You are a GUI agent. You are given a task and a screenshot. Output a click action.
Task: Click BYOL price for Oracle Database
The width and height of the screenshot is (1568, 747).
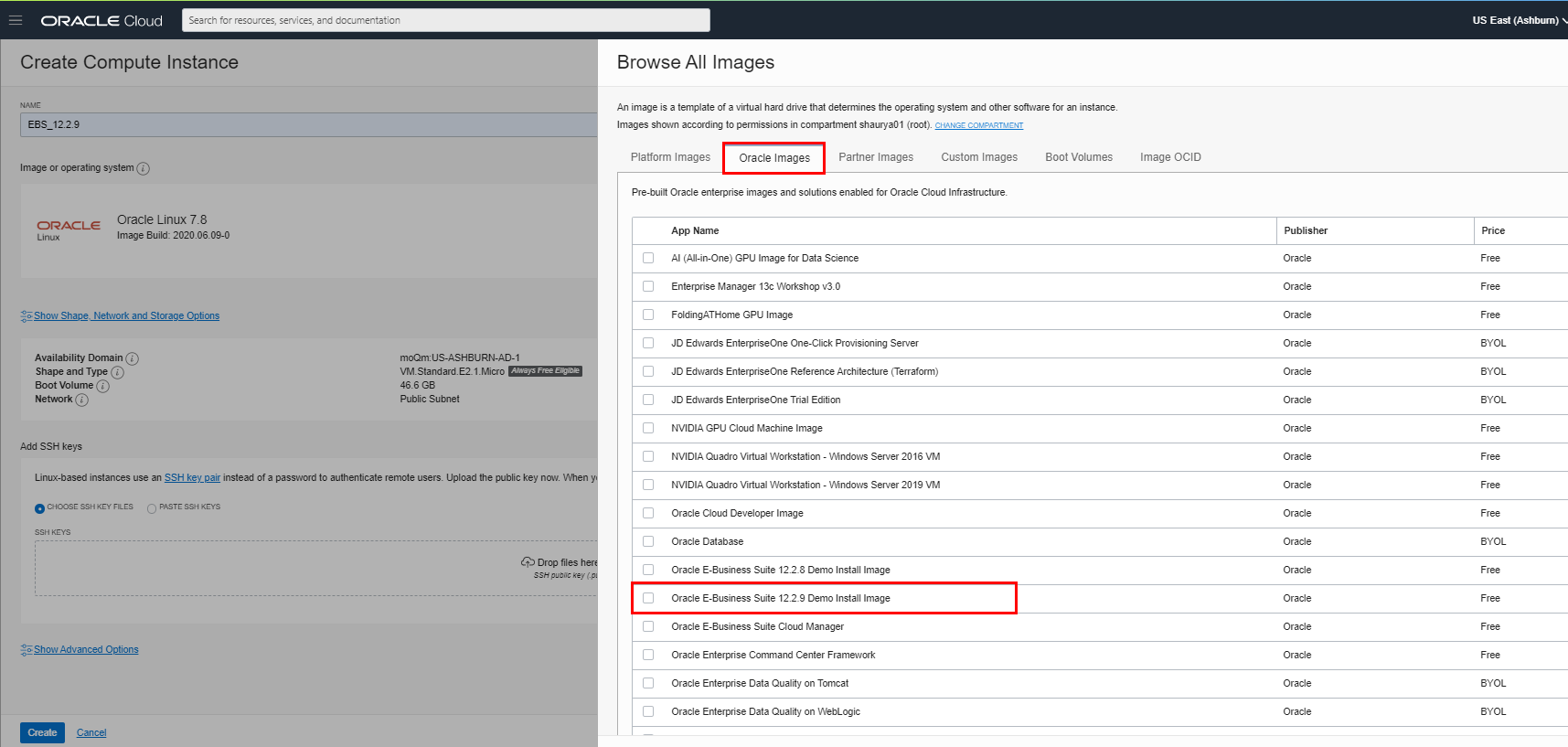click(x=1493, y=541)
